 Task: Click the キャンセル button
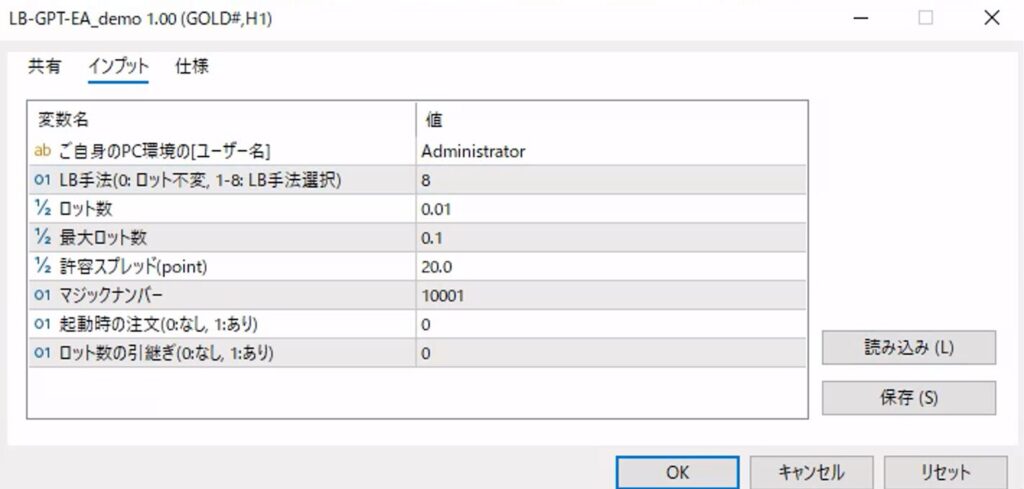coord(810,472)
